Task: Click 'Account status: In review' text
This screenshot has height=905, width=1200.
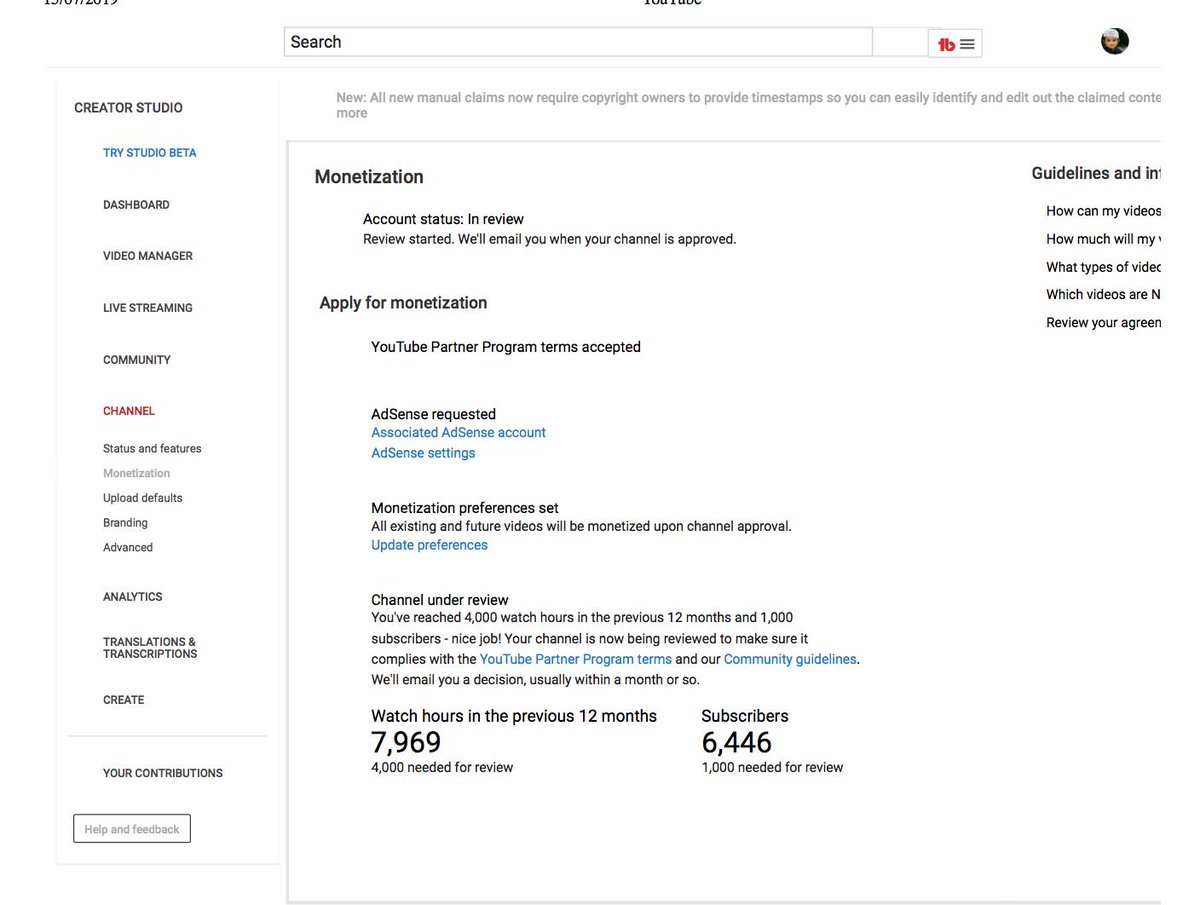Action: pyautogui.click(x=443, y=219)
